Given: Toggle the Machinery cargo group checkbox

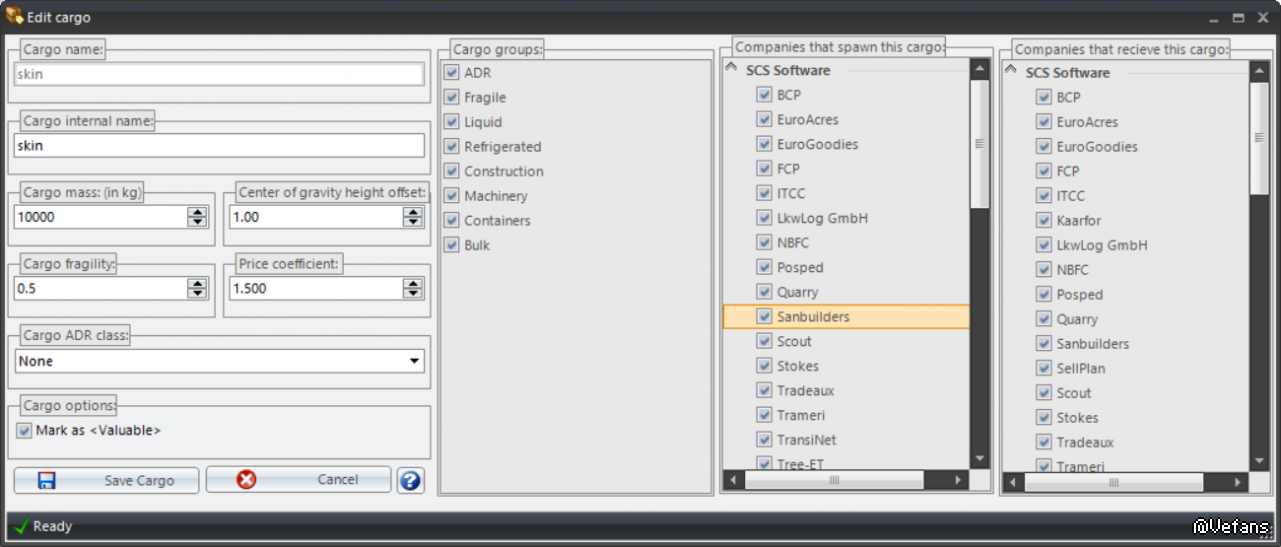Looking at the screenshot, I should (451, 196).
